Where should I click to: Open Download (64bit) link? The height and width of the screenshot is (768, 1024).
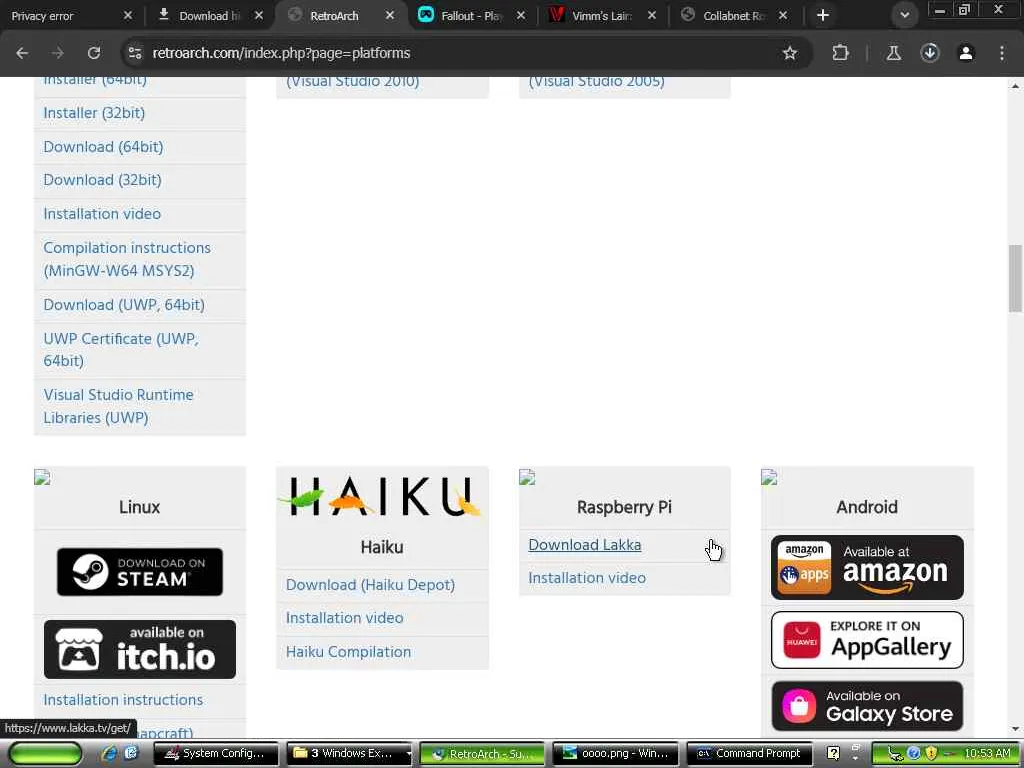coord(103,147)
